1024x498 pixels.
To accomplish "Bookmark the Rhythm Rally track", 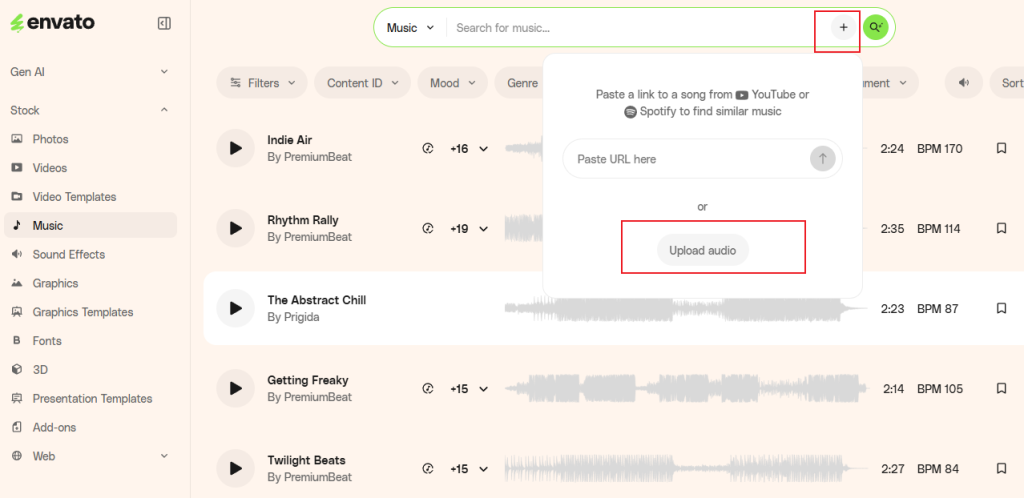I will pos(1001,229).
